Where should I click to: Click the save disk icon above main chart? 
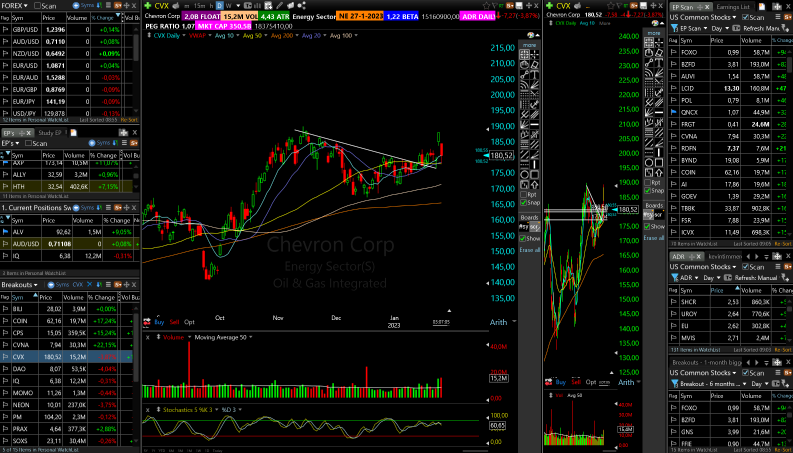(x=519, y=6)
